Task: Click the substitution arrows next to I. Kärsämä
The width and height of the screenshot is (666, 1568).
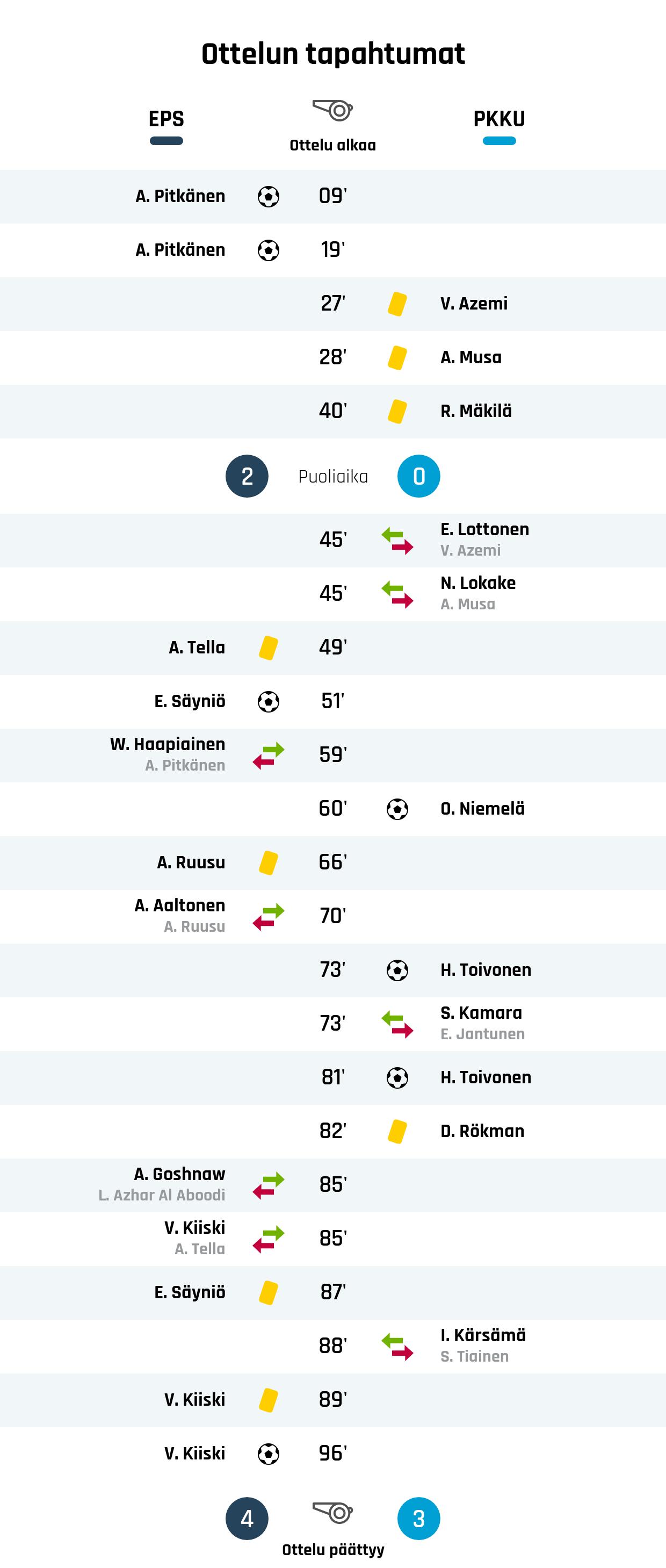Action: pos(397,1347)
